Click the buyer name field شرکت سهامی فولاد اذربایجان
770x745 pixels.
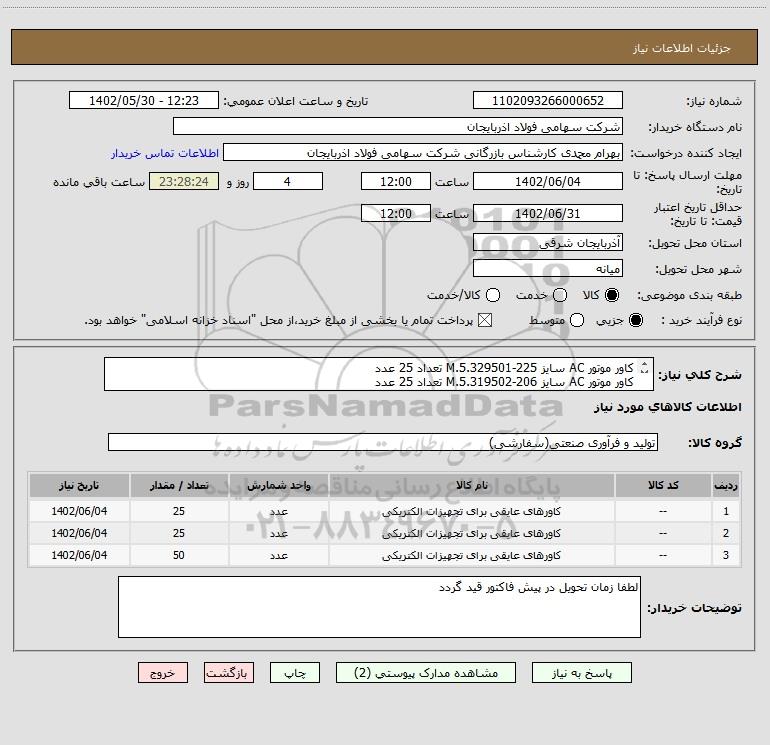click(x=398, y=127)
